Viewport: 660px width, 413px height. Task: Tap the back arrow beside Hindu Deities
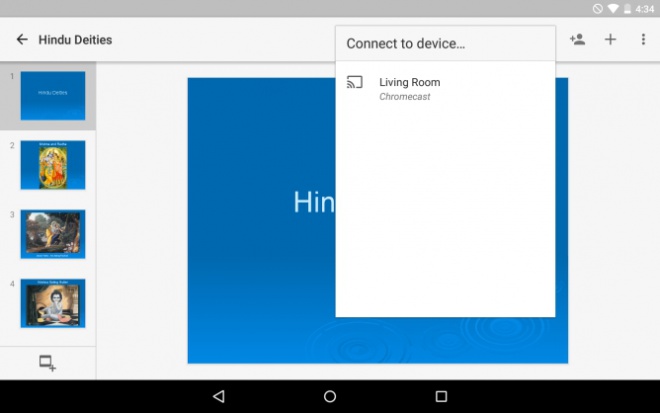tap(21, 40)
